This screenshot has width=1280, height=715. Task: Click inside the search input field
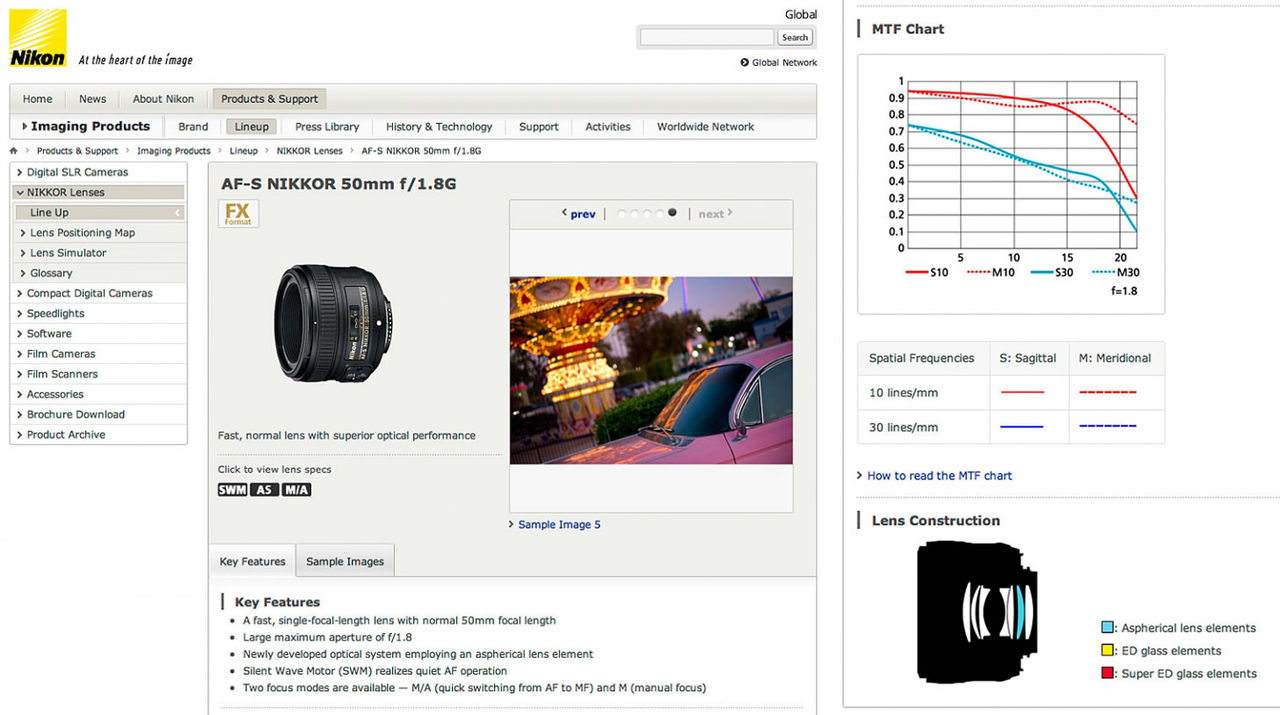(707, 36)
